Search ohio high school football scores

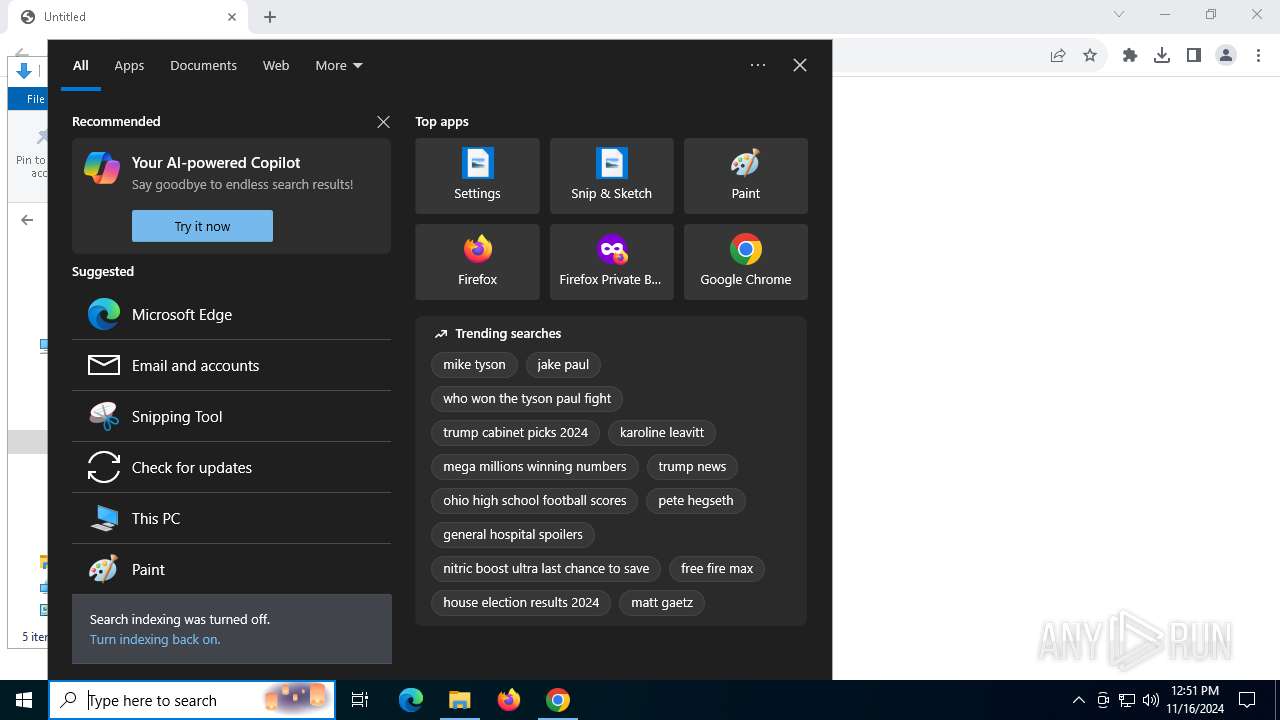[x=535, y=501]
